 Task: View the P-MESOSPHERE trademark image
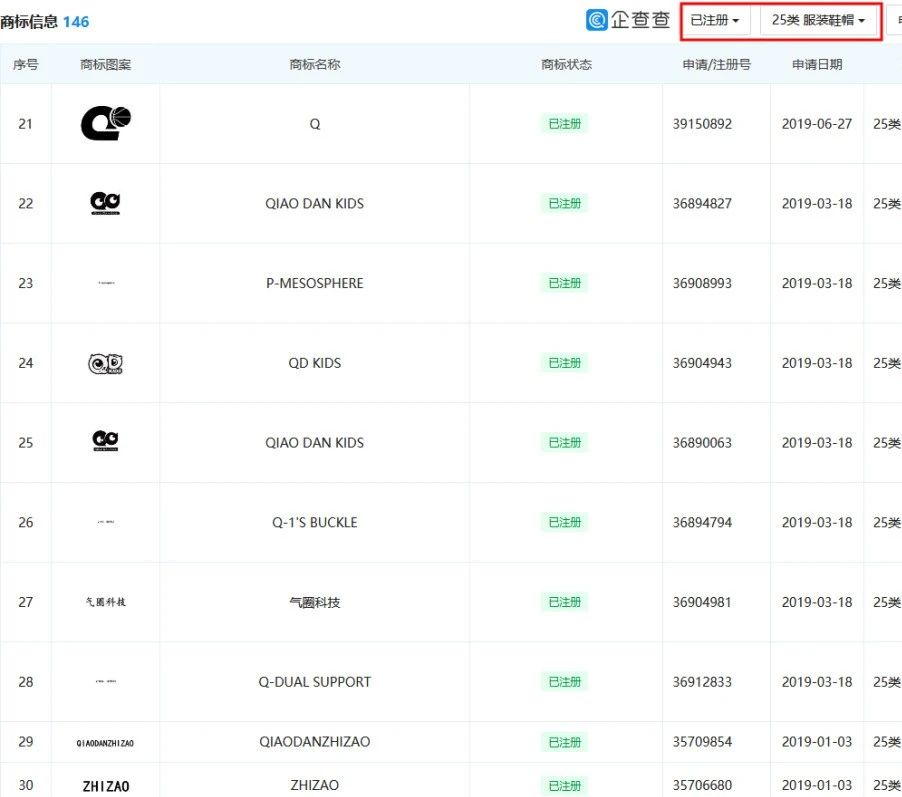point(106,283)
